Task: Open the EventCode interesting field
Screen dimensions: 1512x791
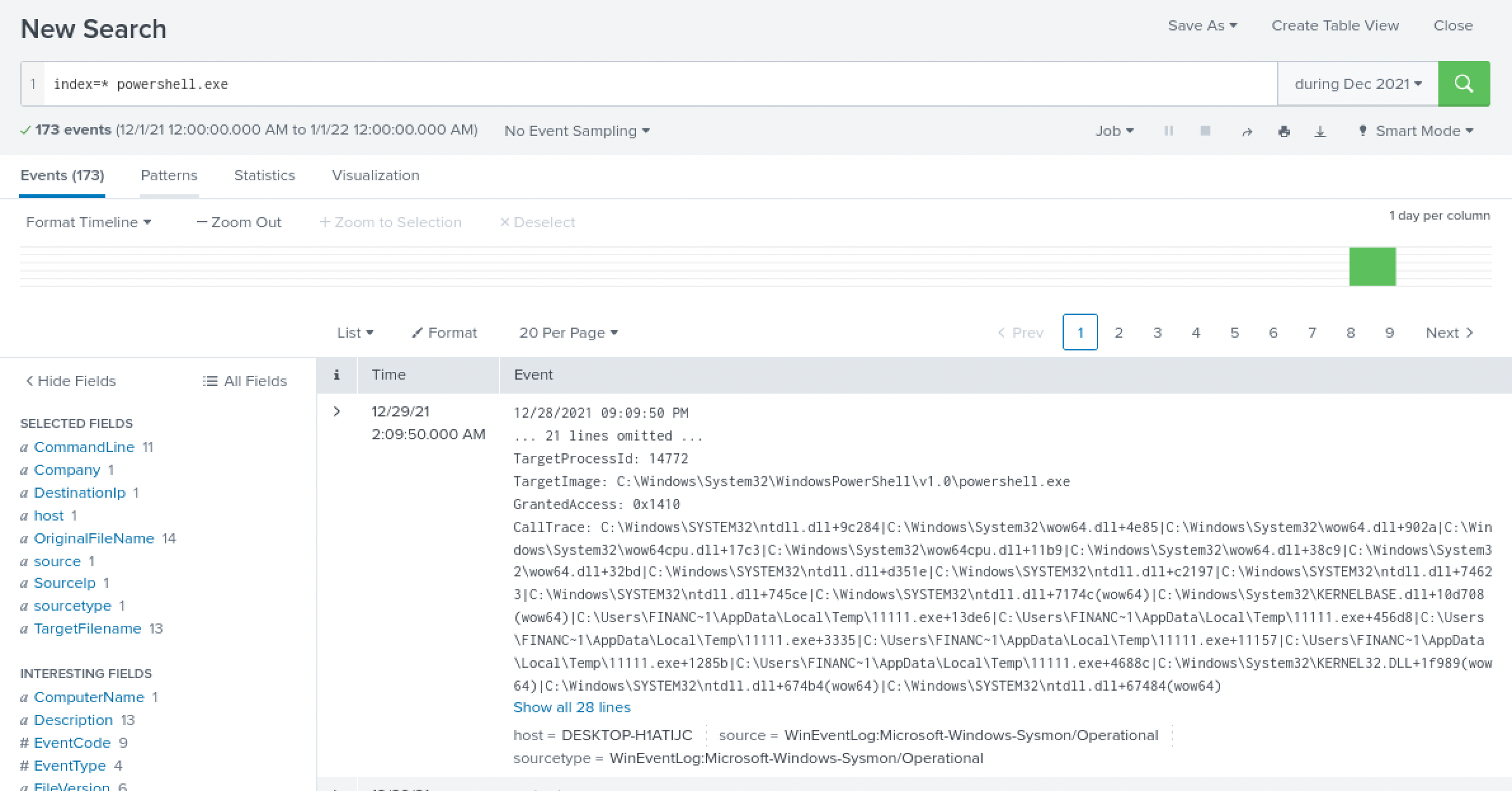Action: click(72, 743)
